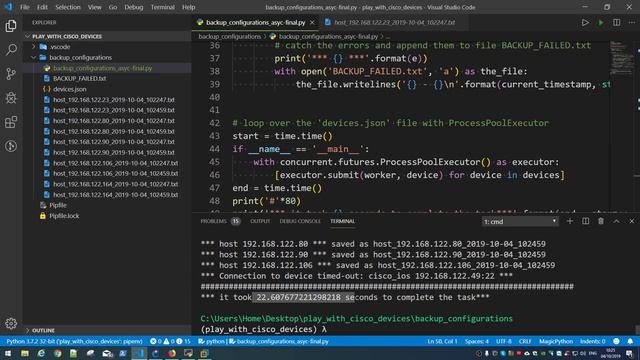This screenshot has width=640, height=360.
Task: Split the editor to the right
Action: pos(616,22)
